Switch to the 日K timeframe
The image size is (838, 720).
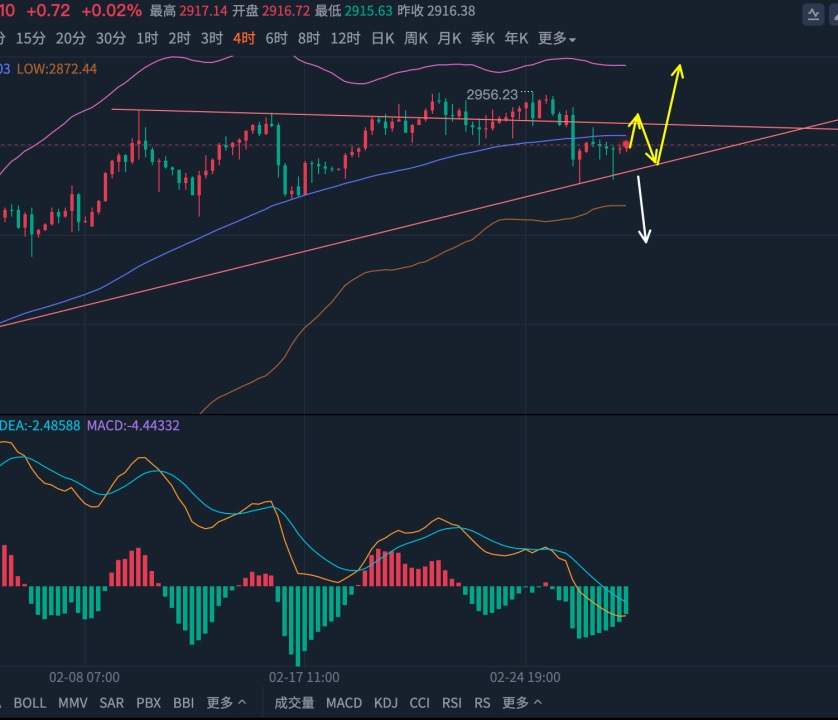click(x=383, y=38)
